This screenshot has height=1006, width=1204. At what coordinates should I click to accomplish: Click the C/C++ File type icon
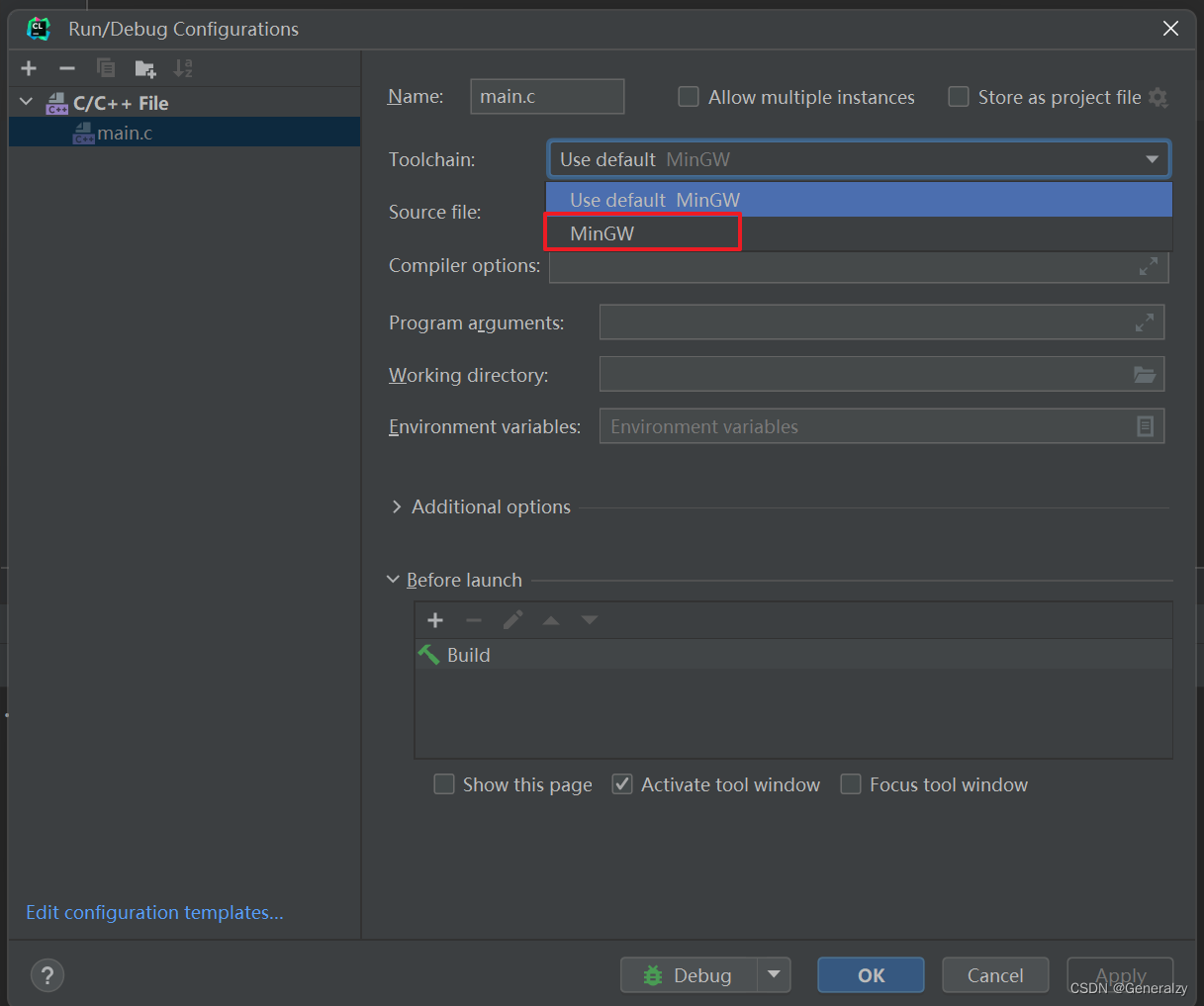(57, 103)
